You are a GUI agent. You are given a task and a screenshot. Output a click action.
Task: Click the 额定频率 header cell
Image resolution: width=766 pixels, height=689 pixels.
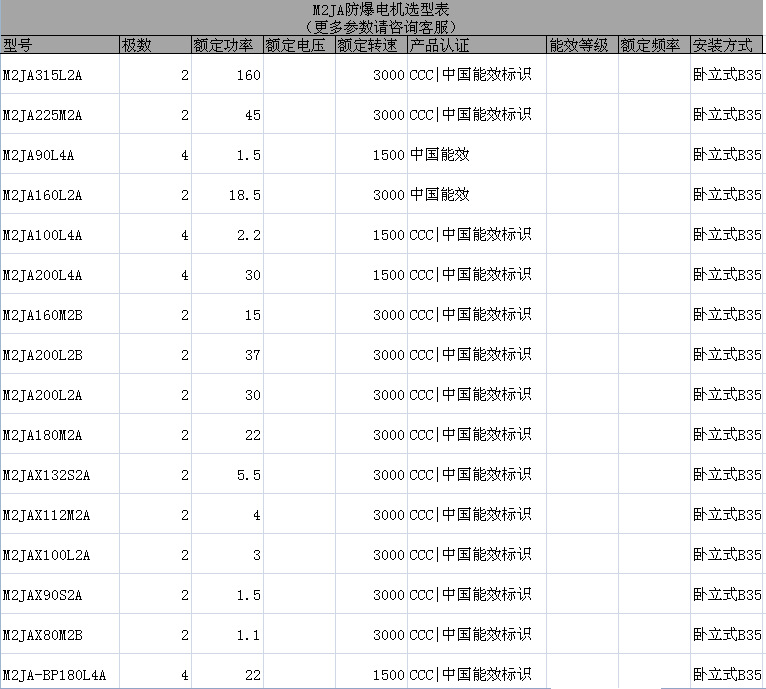pyautogui.click(x=653, y=46)
